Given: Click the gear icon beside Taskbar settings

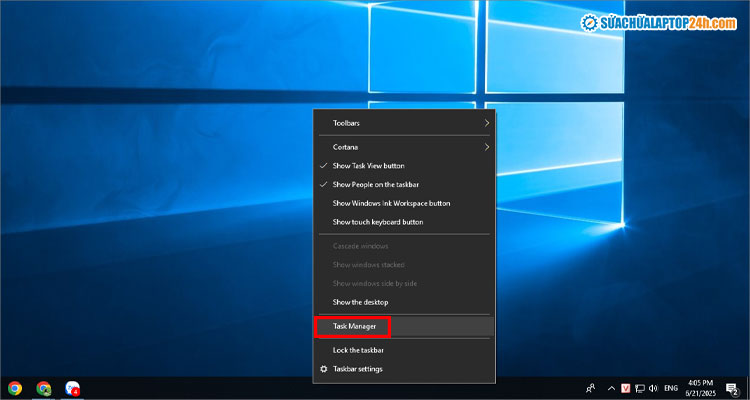Looking at the screenshot, I should pos(324,369).
